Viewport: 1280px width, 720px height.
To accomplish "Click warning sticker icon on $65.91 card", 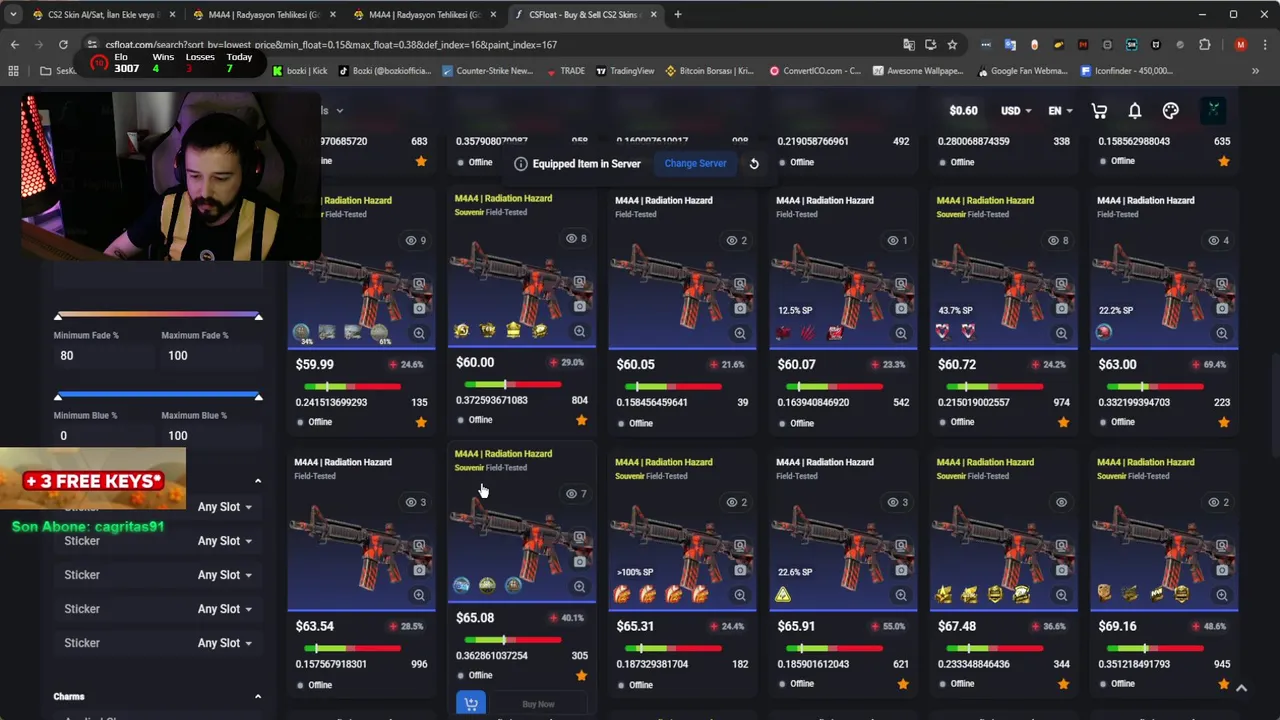I will [x=783, y=596].
